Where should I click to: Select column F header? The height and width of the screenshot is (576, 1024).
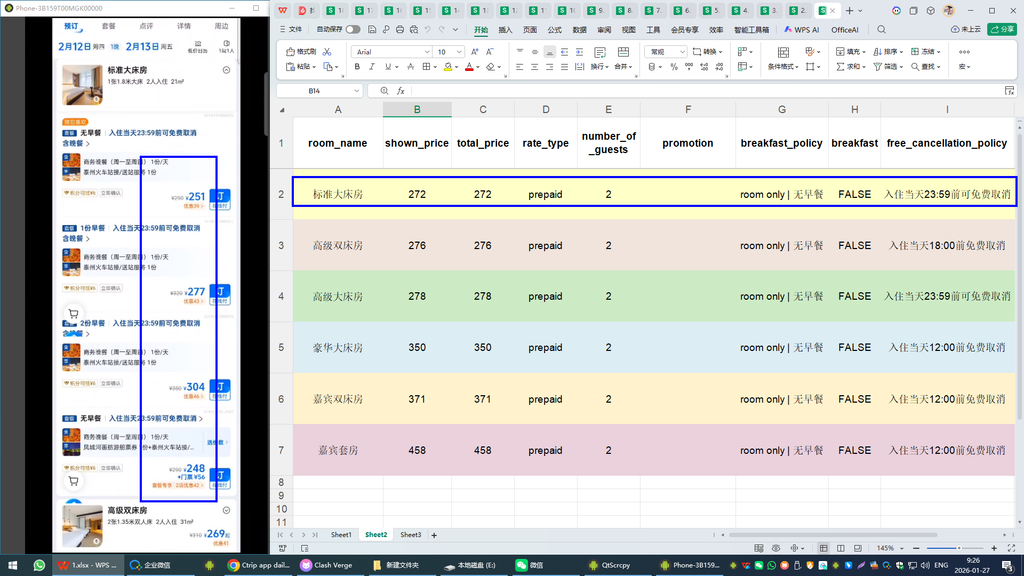click(688, 110)
